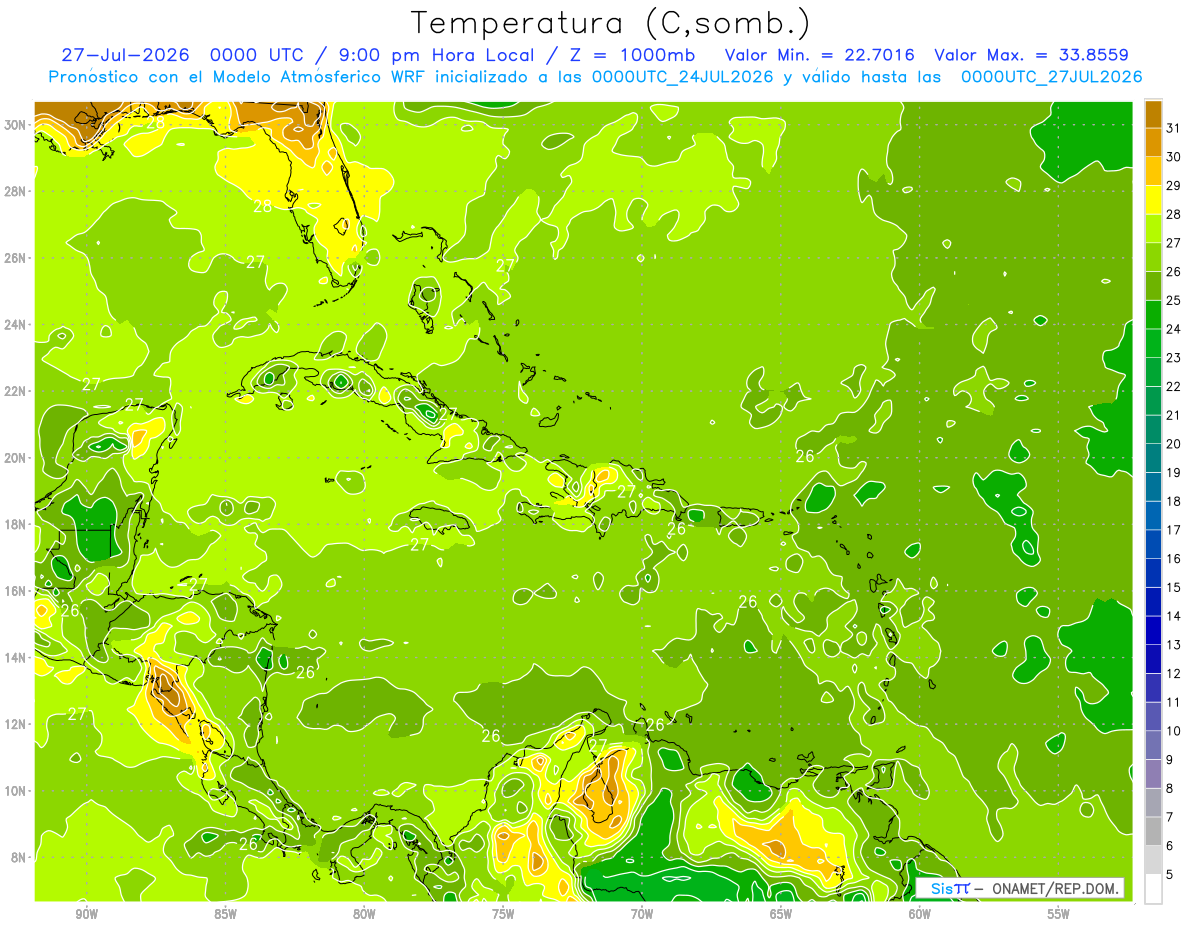This screenshot has height=927, width=1200.
Task: Click the 18N latitude label
Action: point(14,524)
